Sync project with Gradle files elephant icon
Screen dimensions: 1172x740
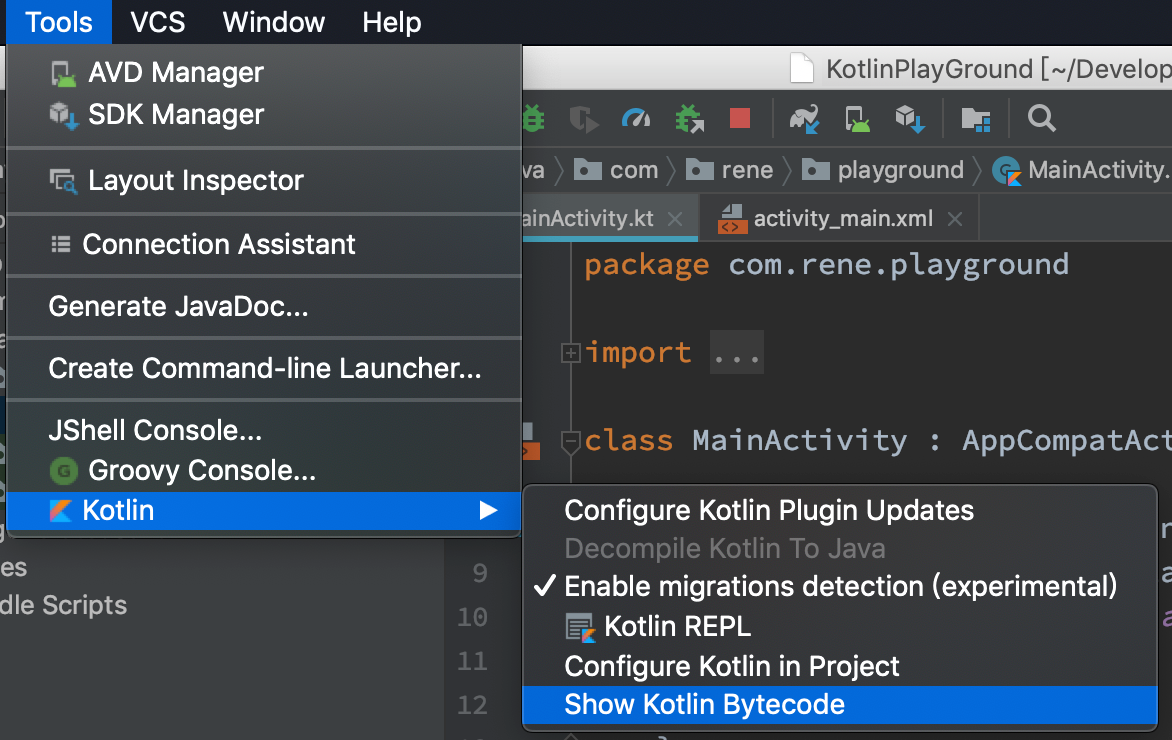pyautogui.click(x=805, y=119)
